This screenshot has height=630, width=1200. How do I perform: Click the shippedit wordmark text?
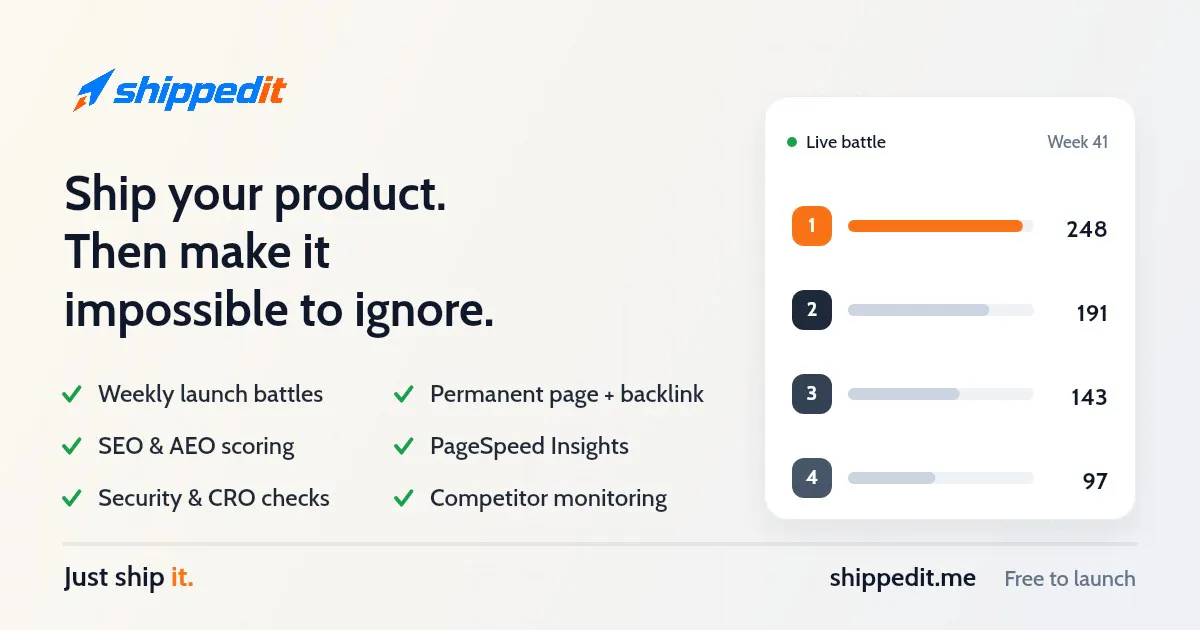pos(200,92)
